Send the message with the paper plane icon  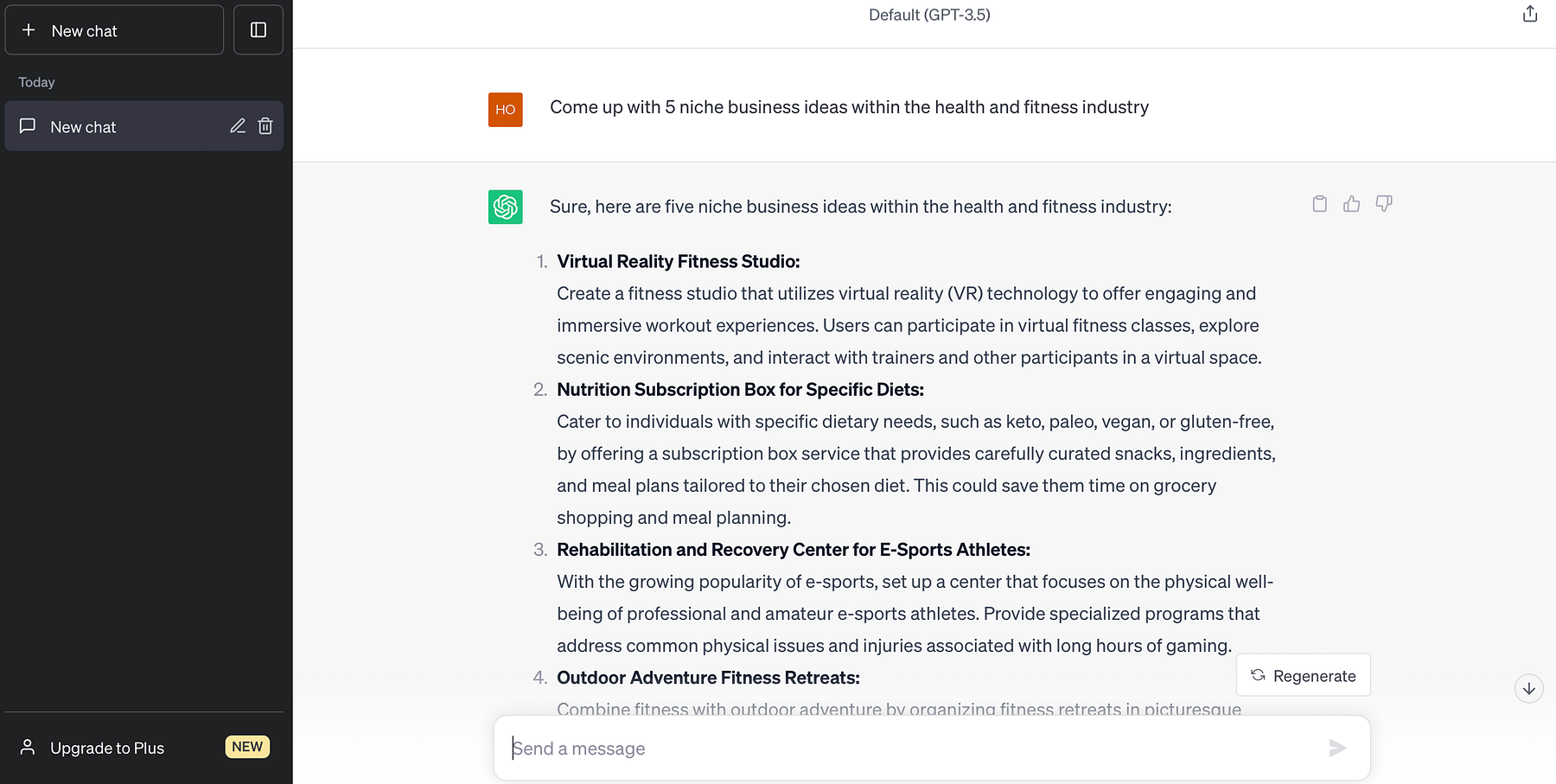tap(1336, 748)
